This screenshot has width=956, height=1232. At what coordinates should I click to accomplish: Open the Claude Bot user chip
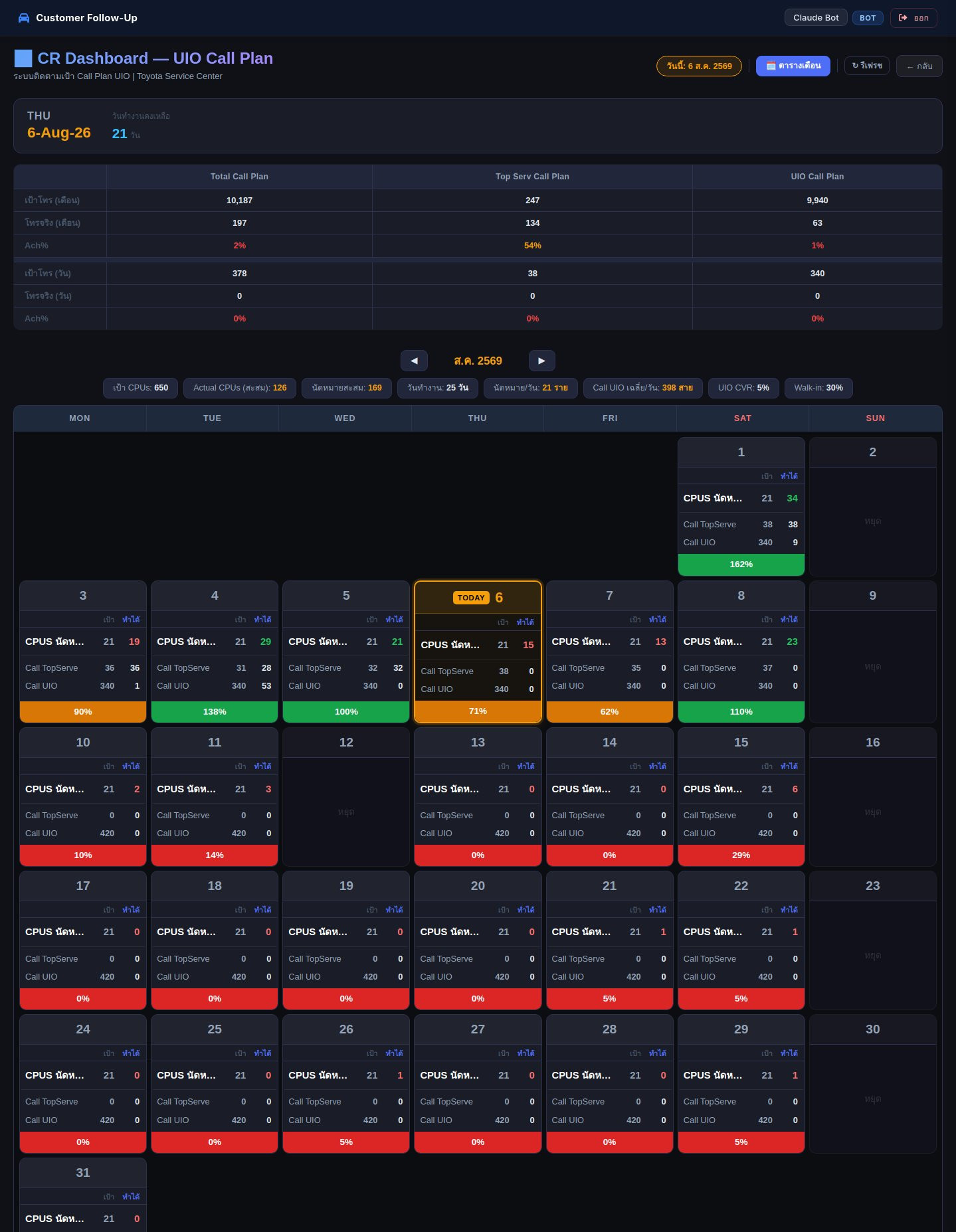point(816,17)
